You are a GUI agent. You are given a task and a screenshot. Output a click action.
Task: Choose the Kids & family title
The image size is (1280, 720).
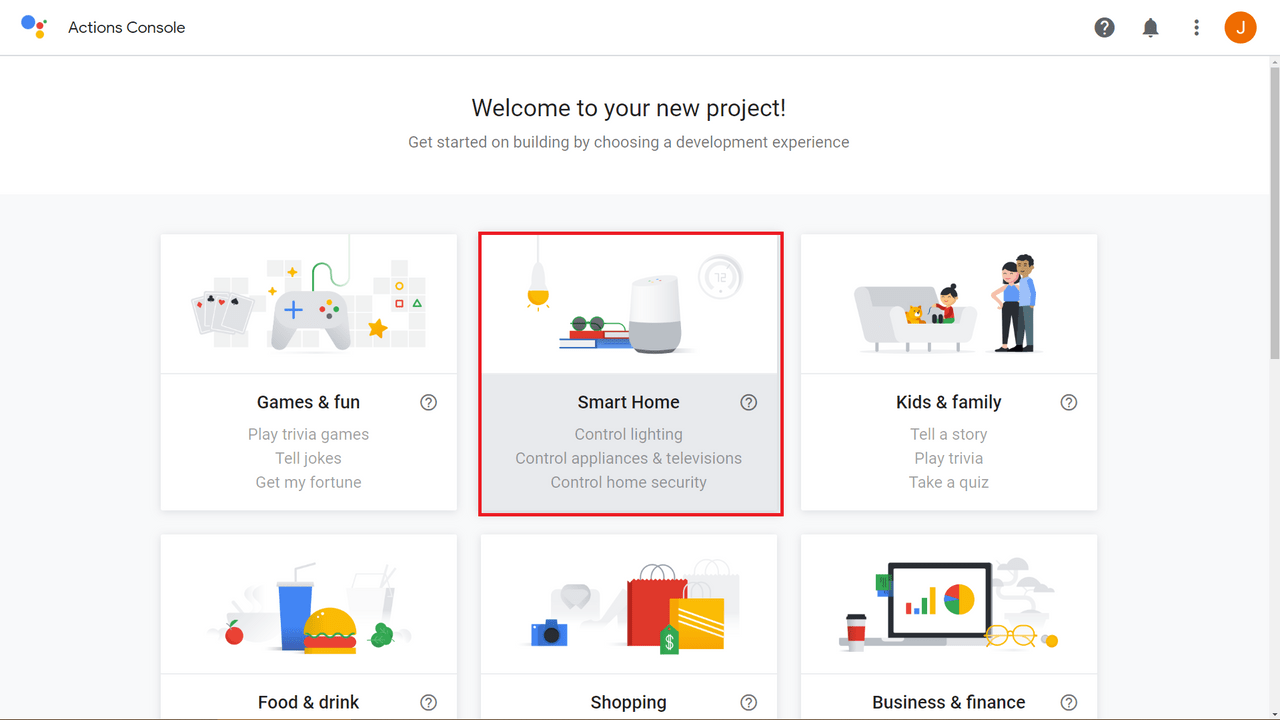coord(949,402)
